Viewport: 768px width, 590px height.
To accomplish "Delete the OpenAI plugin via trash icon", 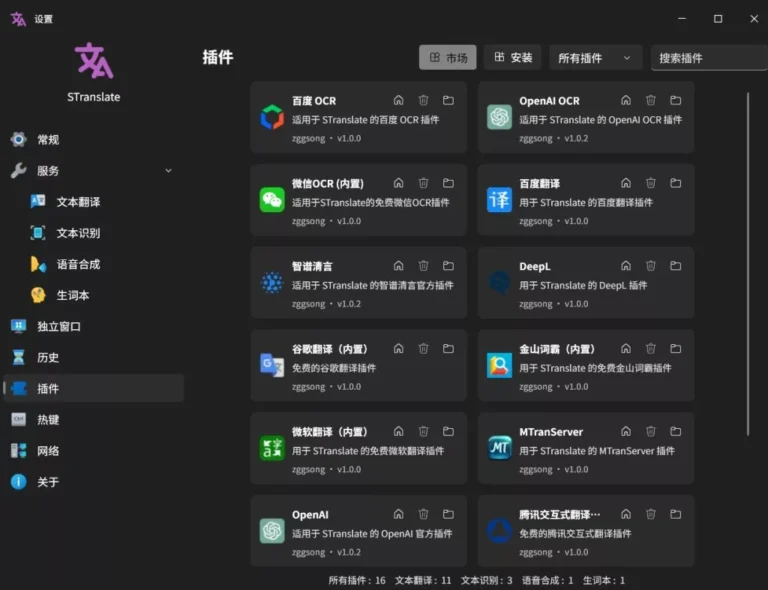I will point(423,514).
